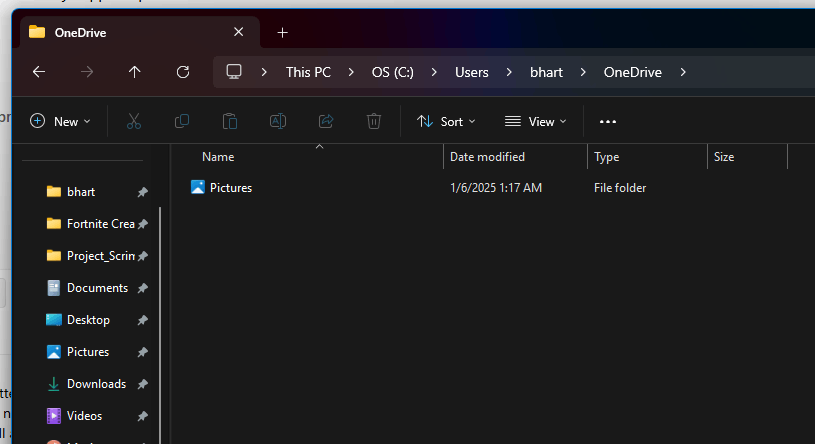815x444 pixels.
Task: Navigate to bhart breadcrumb
Action: point(546,72)
